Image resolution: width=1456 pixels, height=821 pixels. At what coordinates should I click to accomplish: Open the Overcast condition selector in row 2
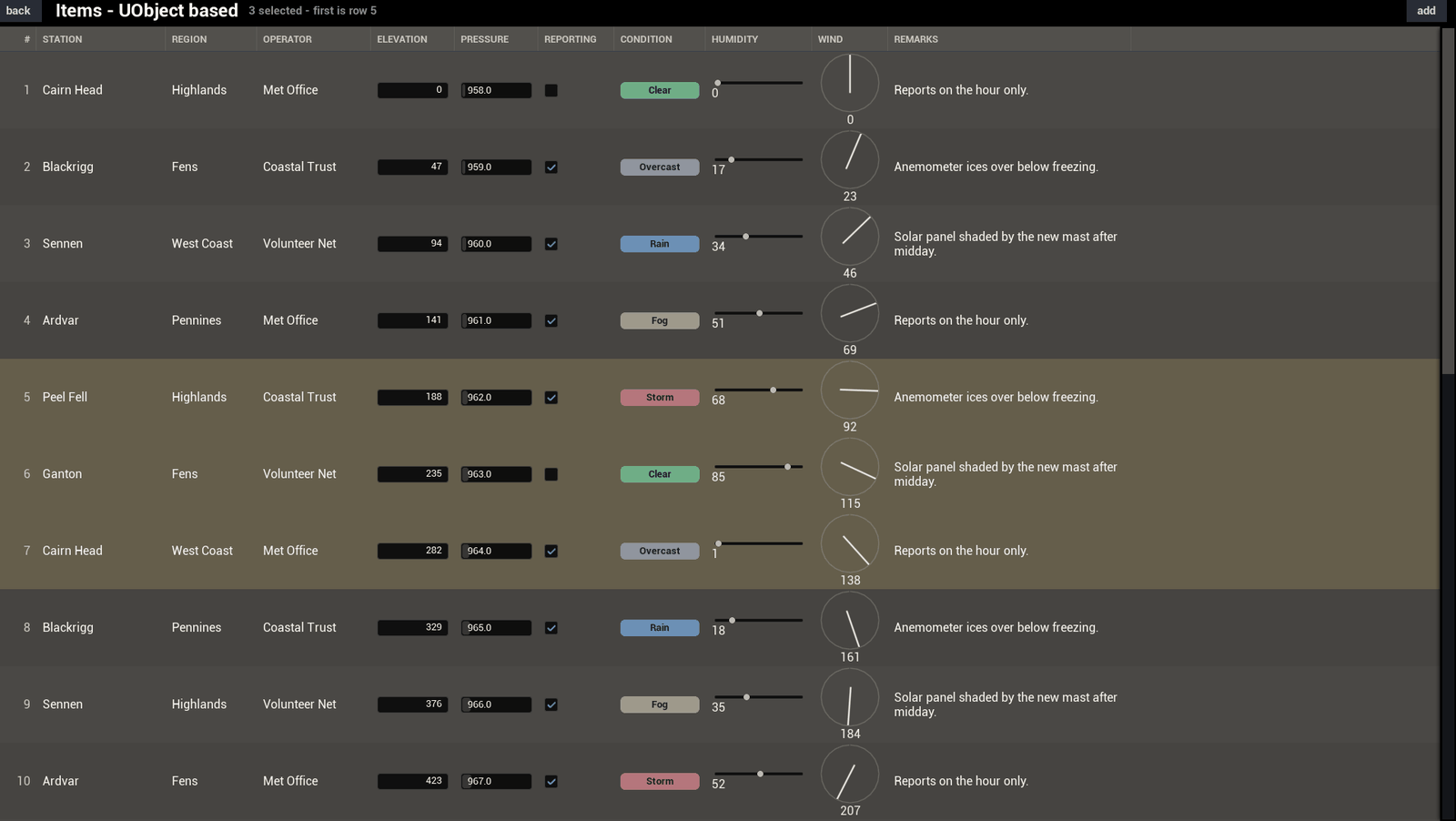click(660, 167)
